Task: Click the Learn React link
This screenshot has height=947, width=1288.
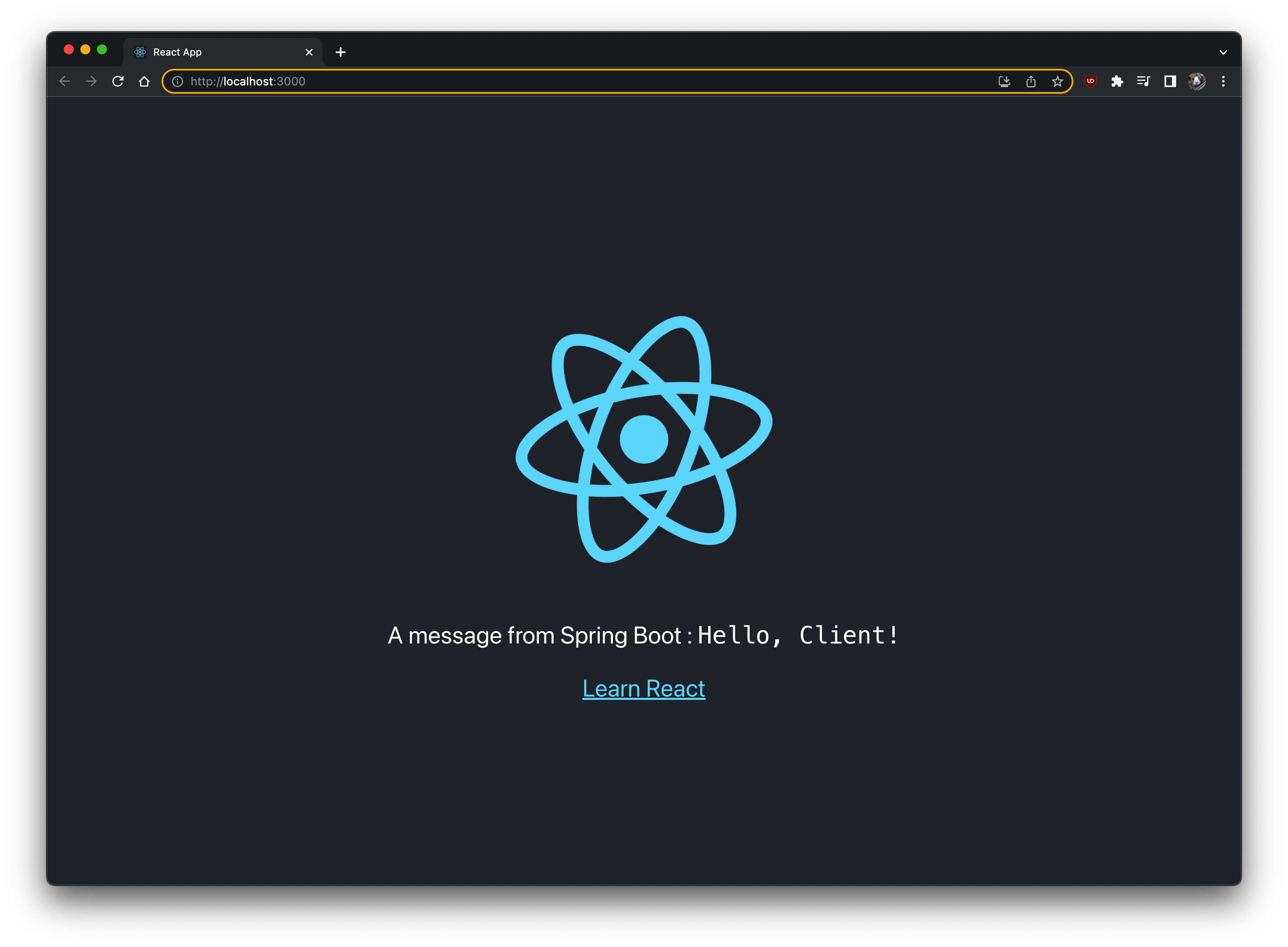Action: tap(644, 688)
